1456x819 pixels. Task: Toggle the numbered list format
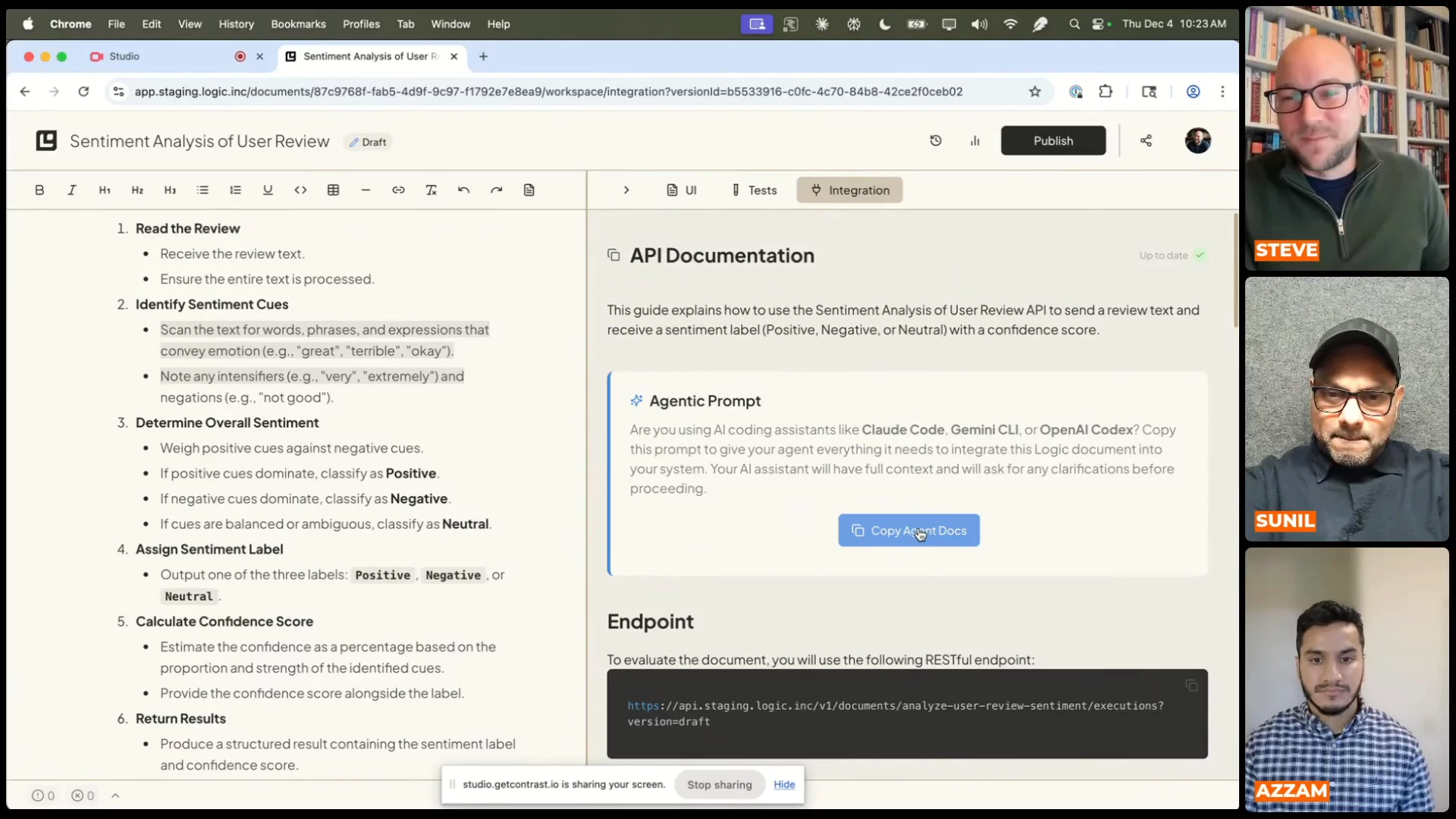[x=235, y=190]
